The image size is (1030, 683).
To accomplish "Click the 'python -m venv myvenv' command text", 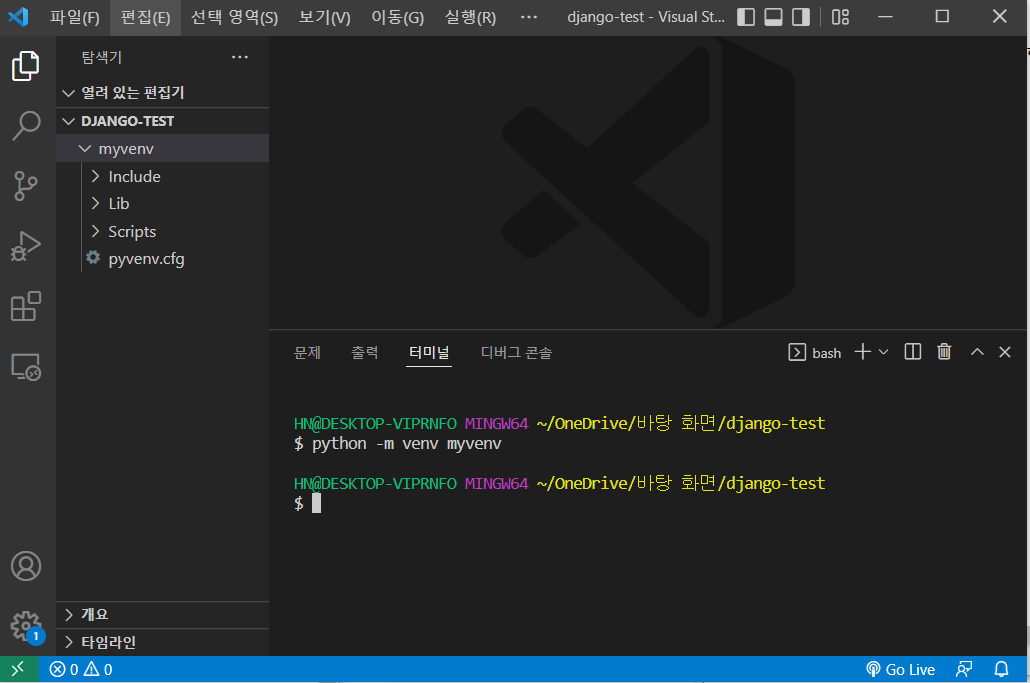I will (407, 444).
